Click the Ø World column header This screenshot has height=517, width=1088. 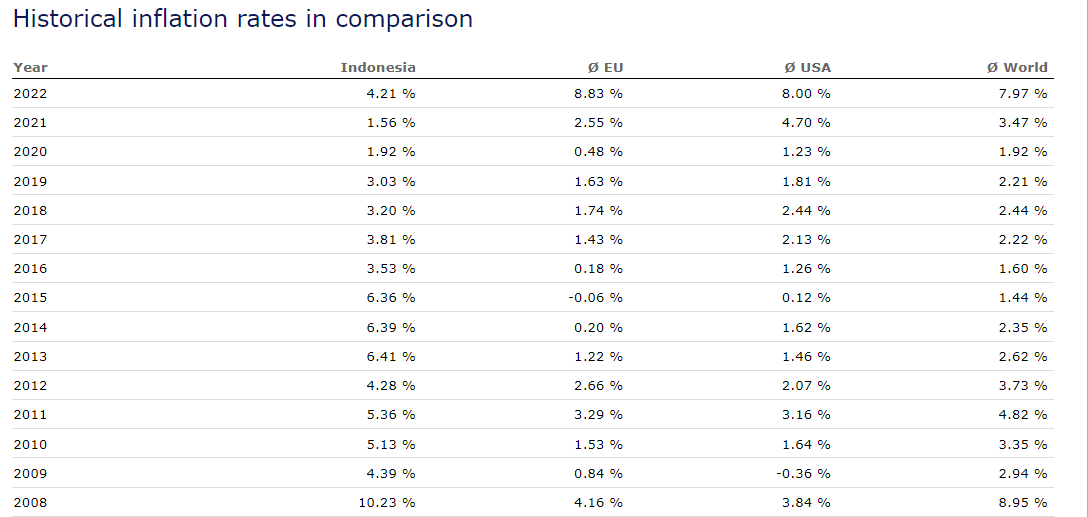point(1016,68)
